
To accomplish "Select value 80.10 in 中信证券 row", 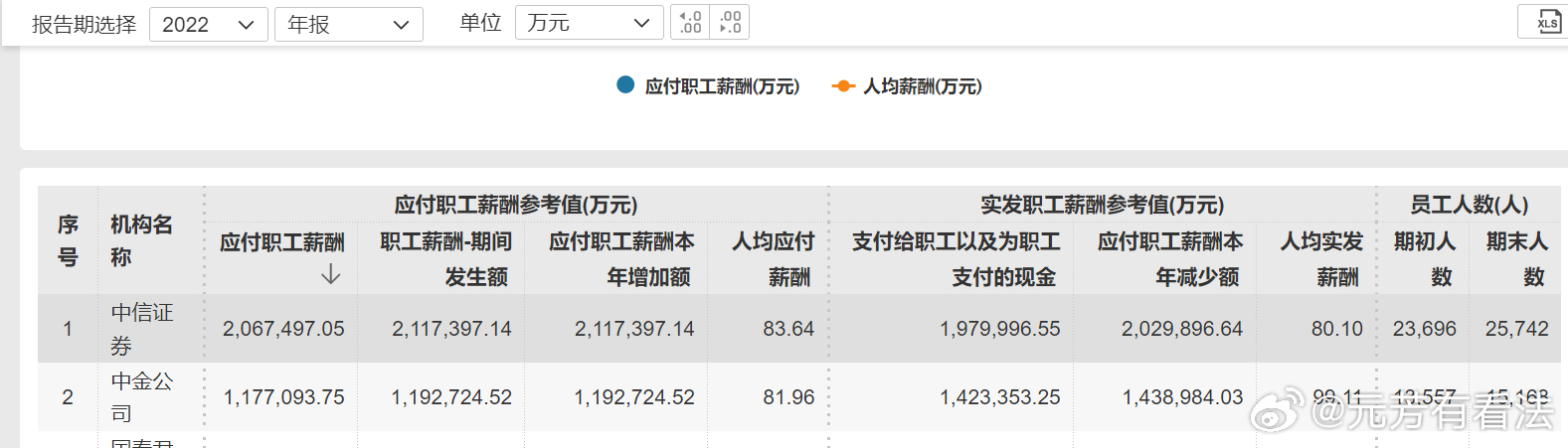I will pos(1337,329).
